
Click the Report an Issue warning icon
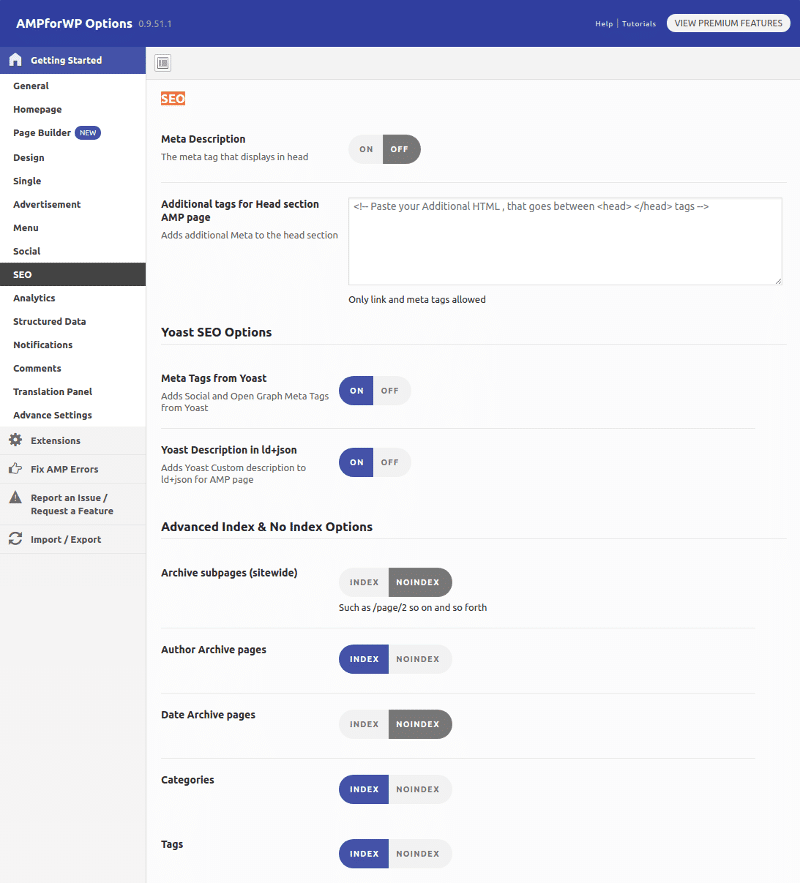[15, 497]
